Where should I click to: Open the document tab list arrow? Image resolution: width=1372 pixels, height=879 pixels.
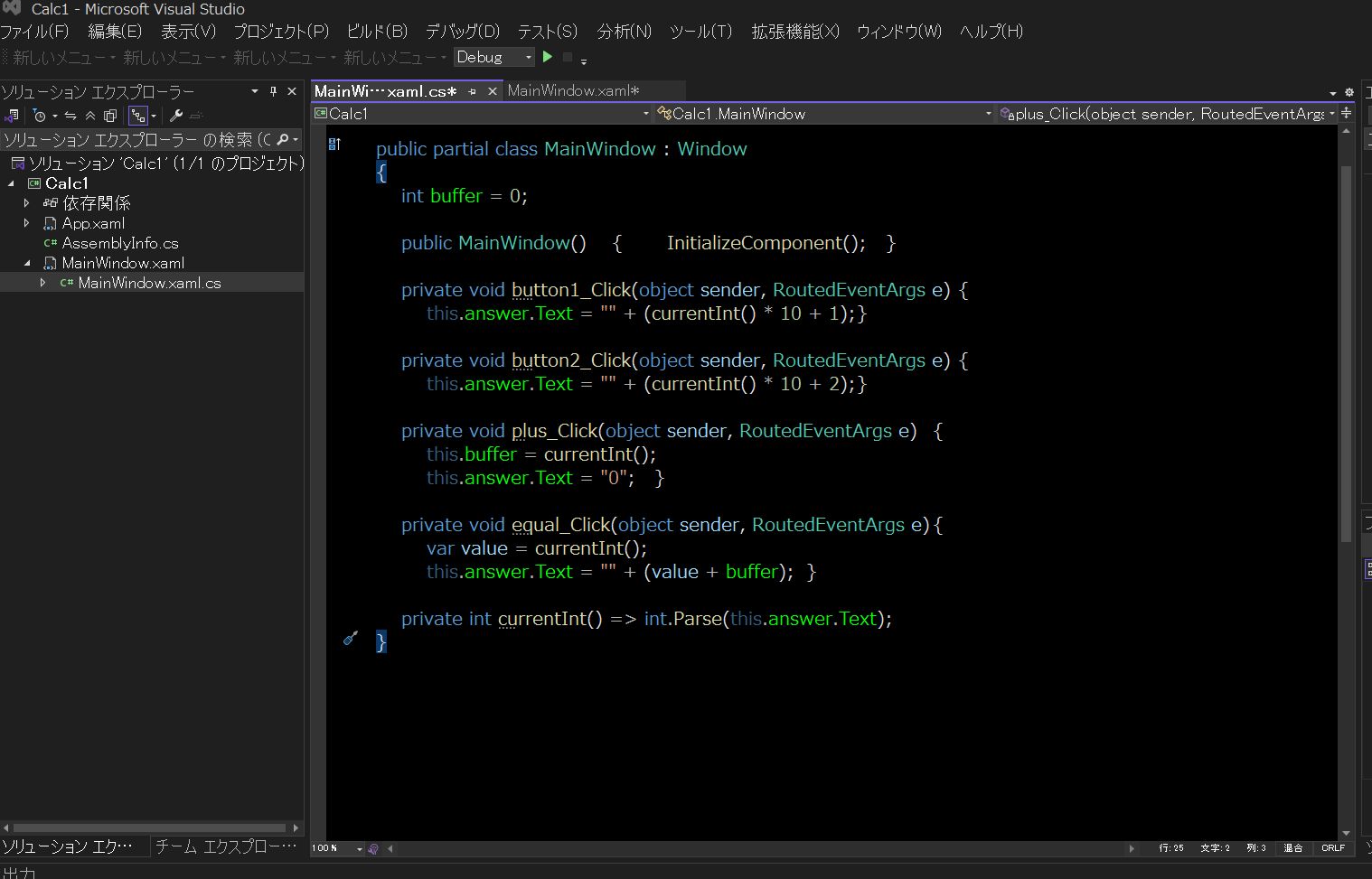(x=1332, y=93)
